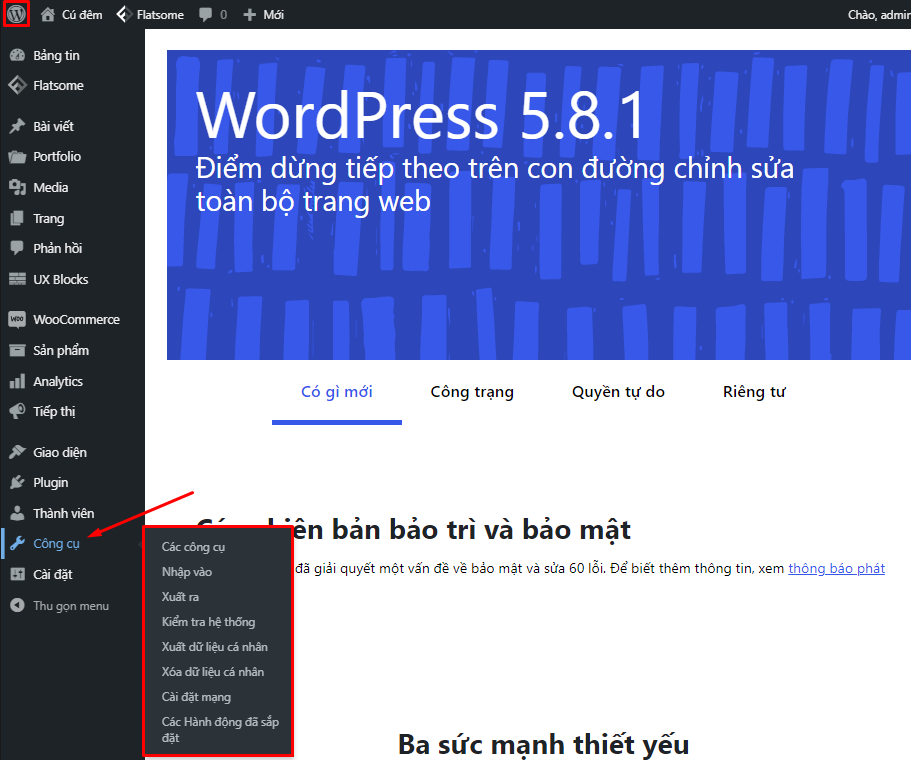Viewport: 911px width, 760px height.
Task: Switch to the Công trạng tab
Action: click(x=472, y=392)
